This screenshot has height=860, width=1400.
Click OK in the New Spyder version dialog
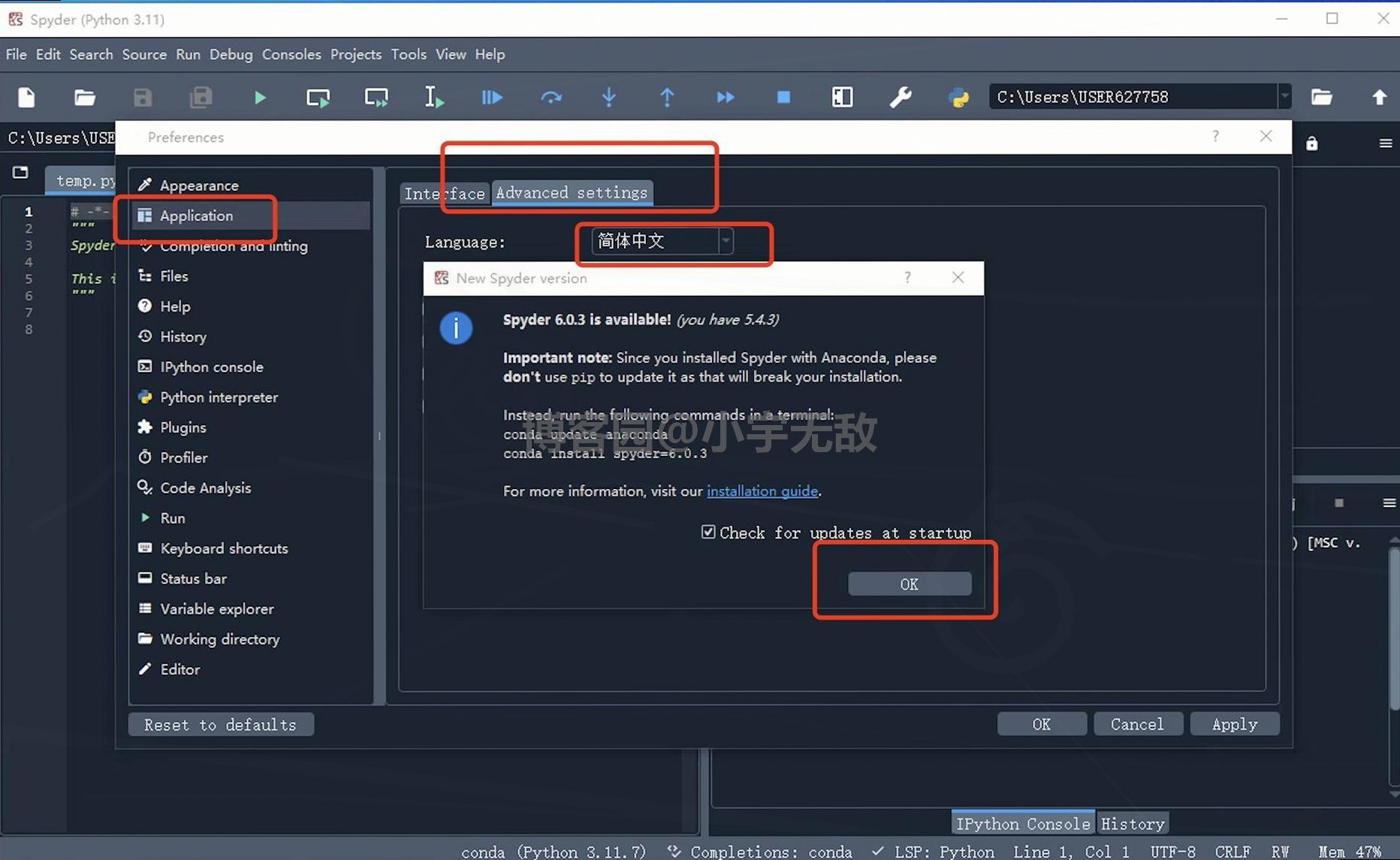coord(910,584)
